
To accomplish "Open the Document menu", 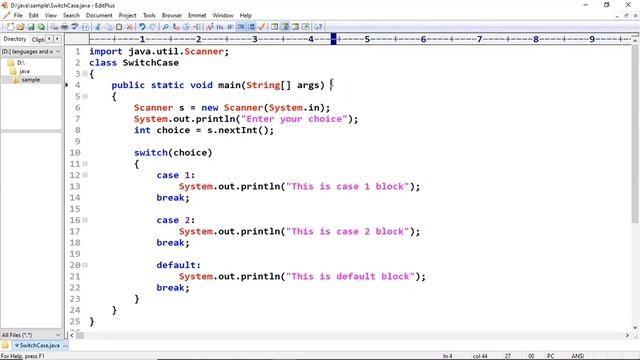I will coord(99,16).
